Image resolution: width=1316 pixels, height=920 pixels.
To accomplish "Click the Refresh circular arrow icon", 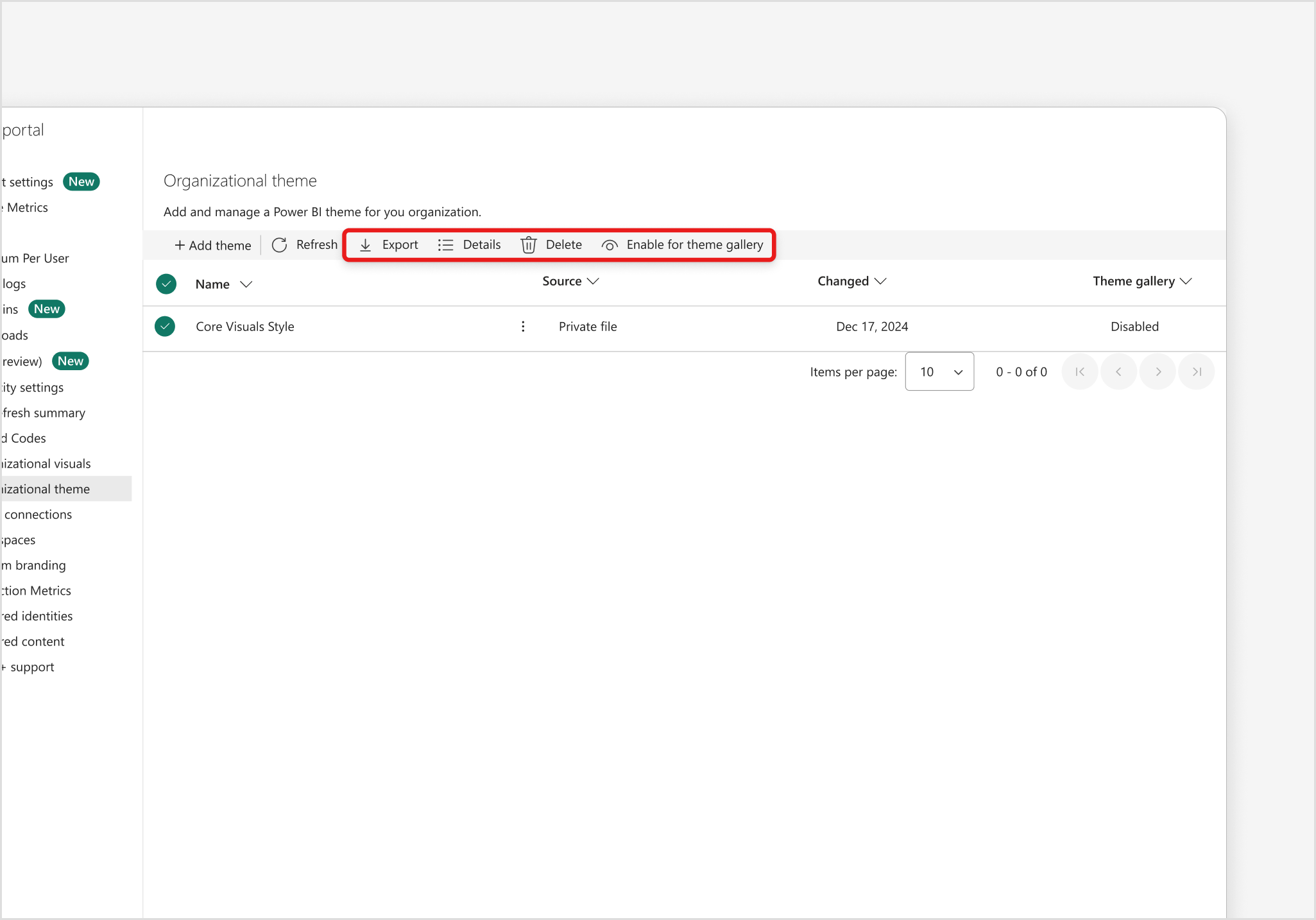I will (279, 245).
